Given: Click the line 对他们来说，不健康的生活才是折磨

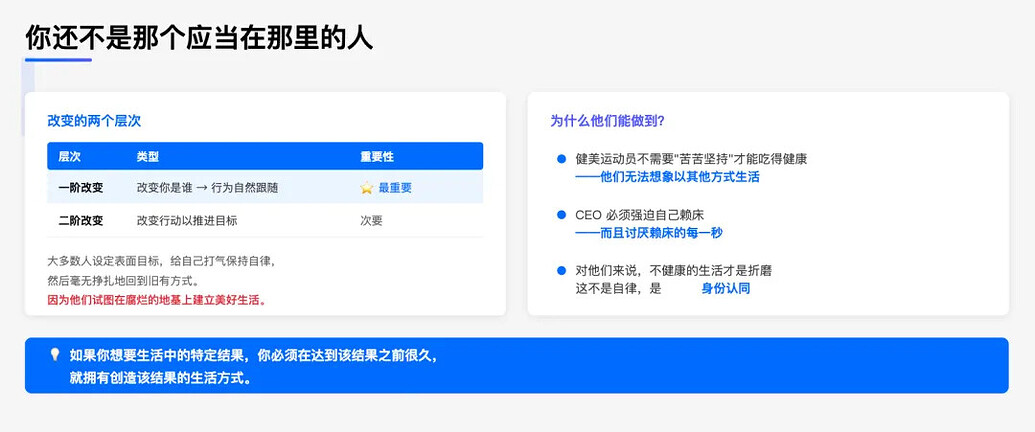Looking at the screenshot, I should pyautogui.click(x=674, y=270).
